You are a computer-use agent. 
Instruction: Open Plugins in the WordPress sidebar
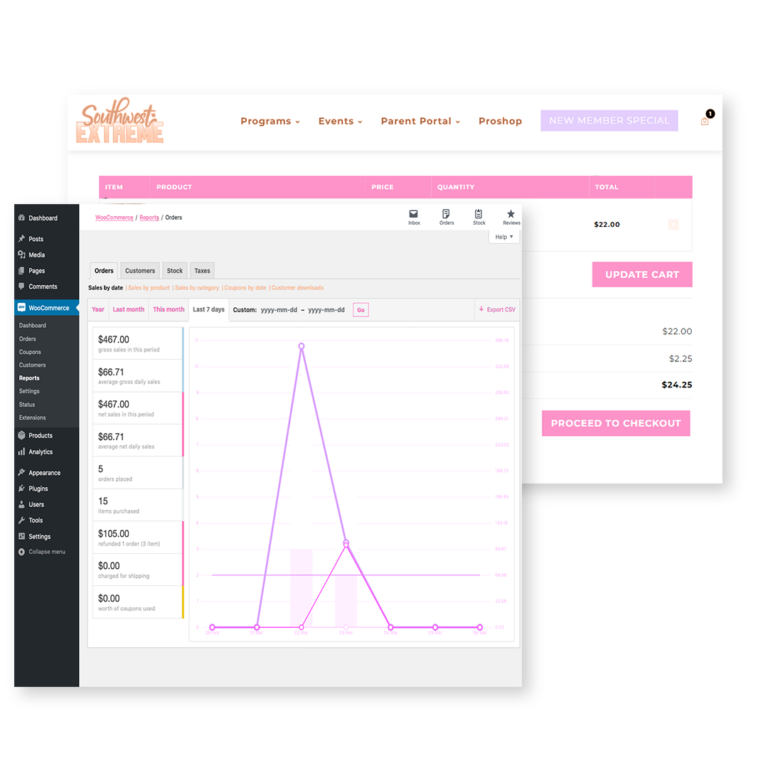tap(38, 489)
